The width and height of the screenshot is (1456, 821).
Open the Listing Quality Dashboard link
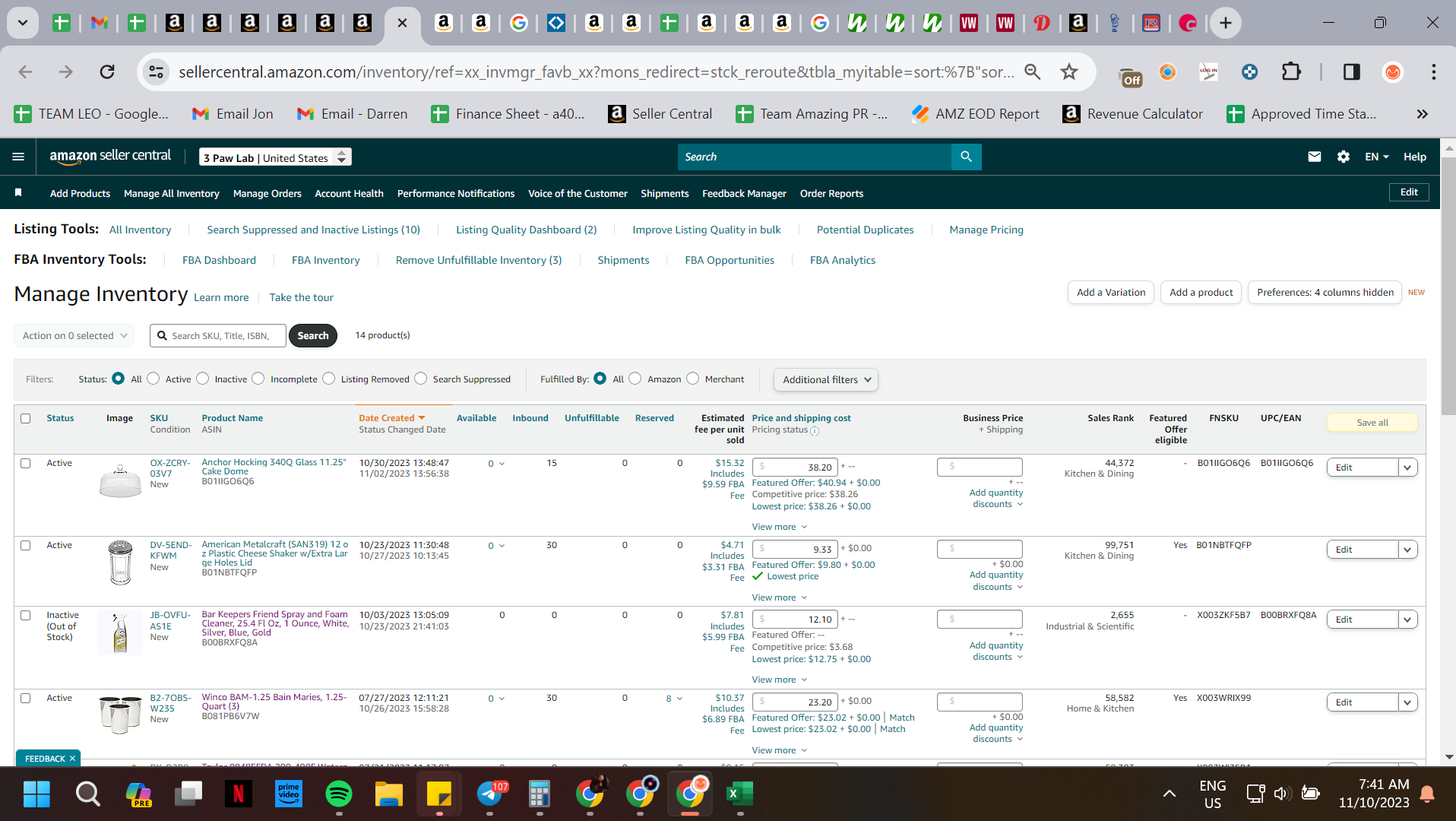pos(527,230)
